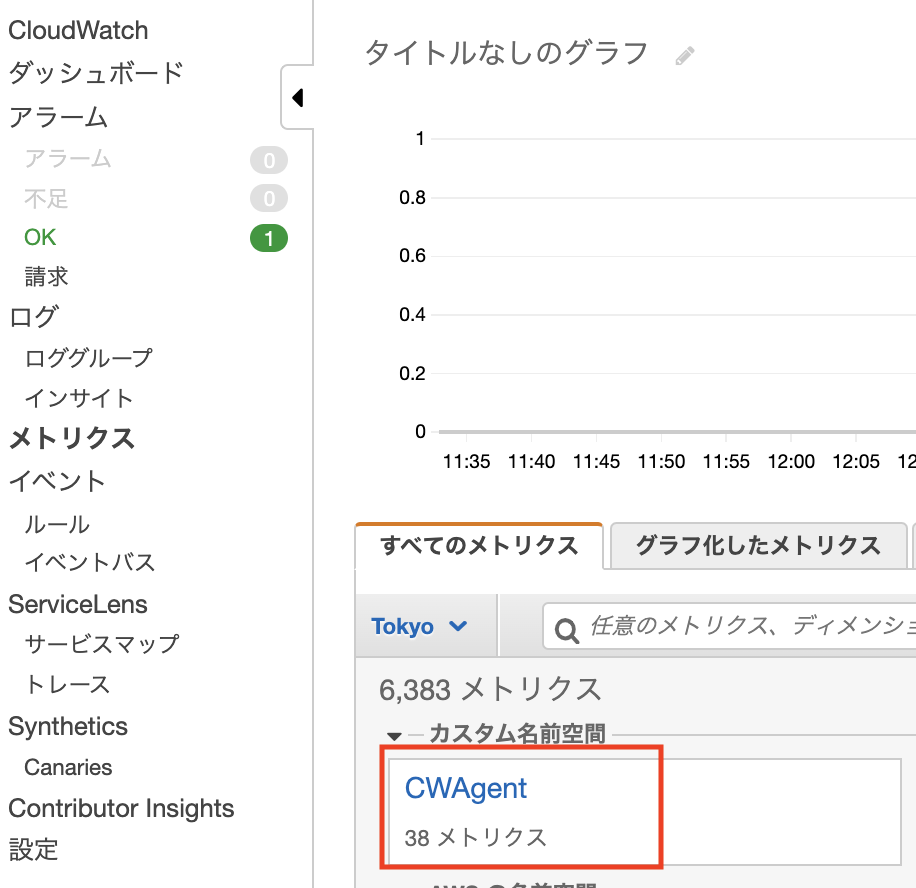Click the pencil icon to edit graph title
This screenshot has width=916, height=888.
[685, 56]
